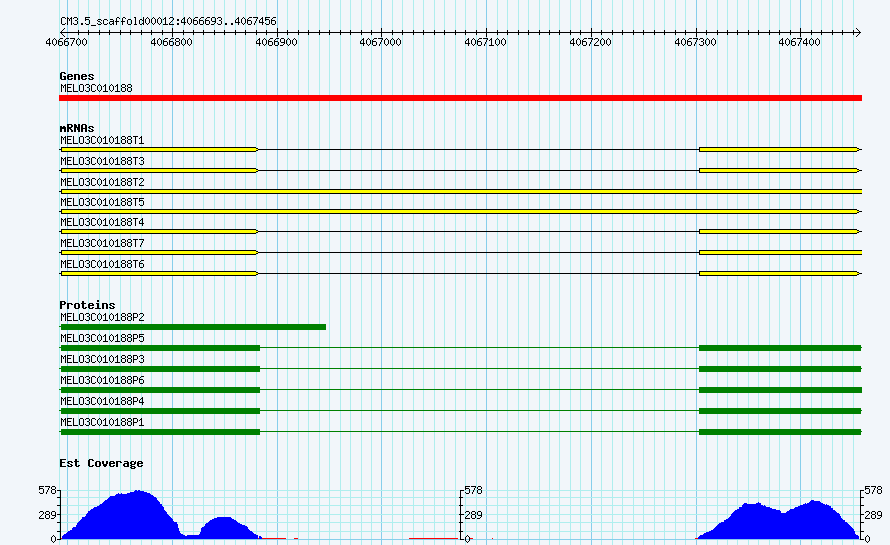Click the mRNAs track heading

77,128
